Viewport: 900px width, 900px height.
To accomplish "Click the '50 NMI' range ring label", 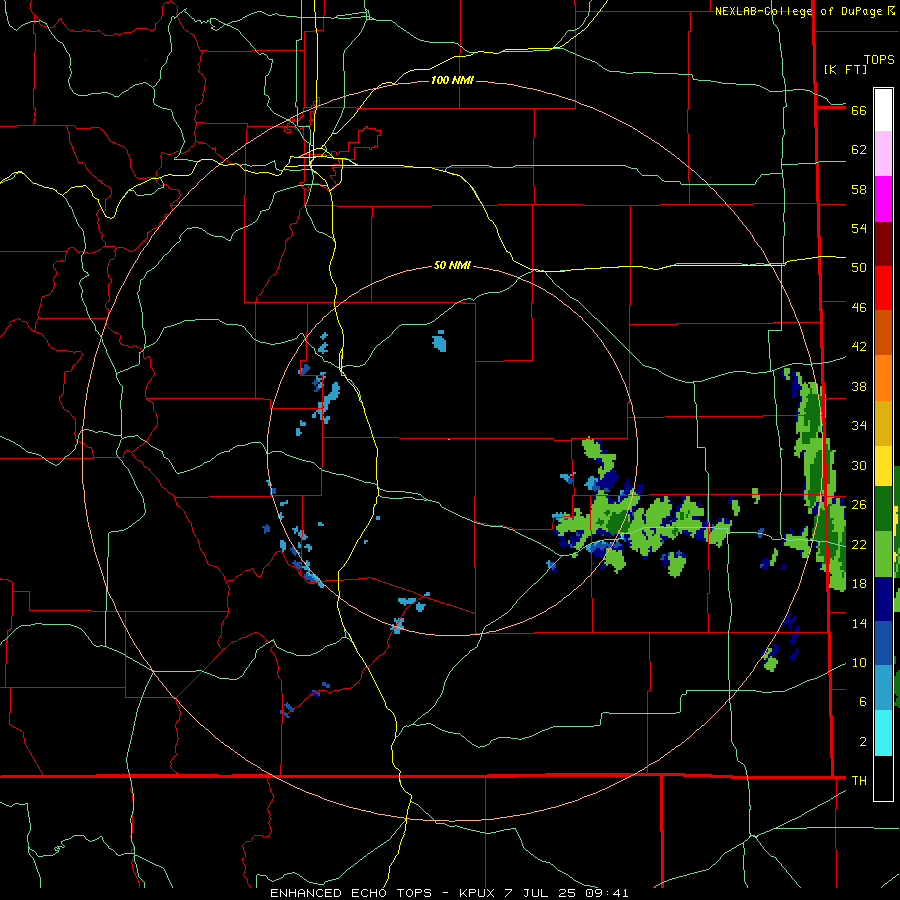I will (452, 265).
